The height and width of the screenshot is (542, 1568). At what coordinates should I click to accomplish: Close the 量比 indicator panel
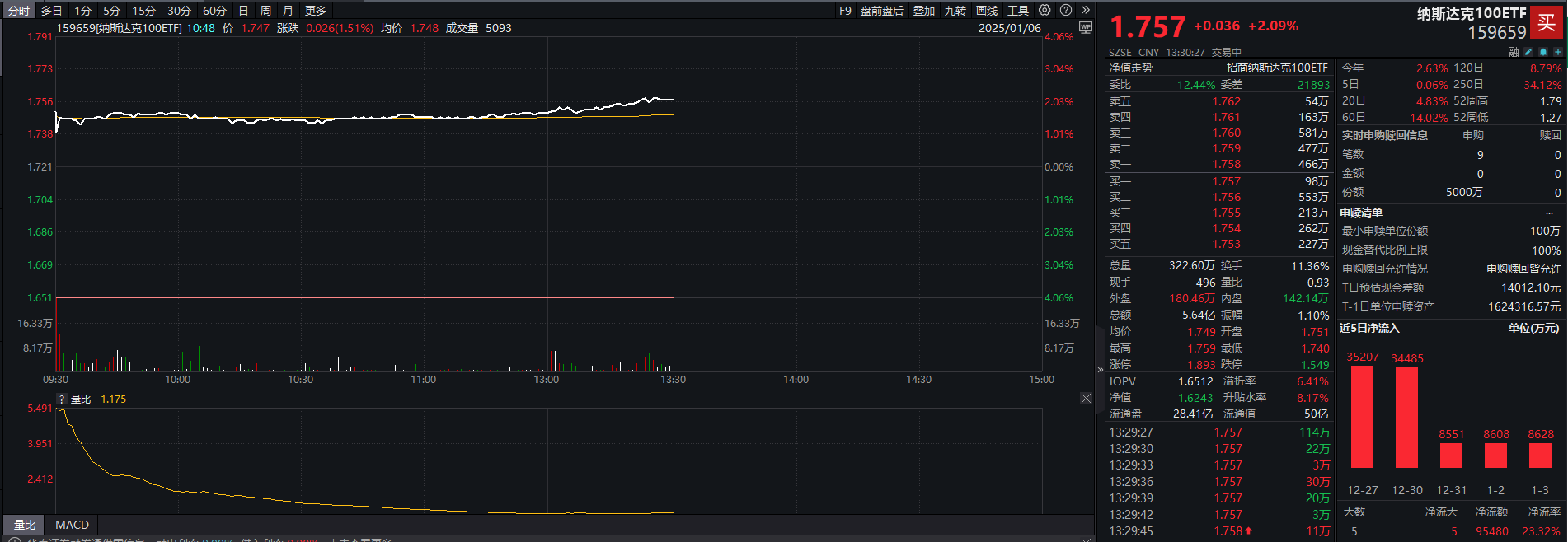click(1086, 399)
